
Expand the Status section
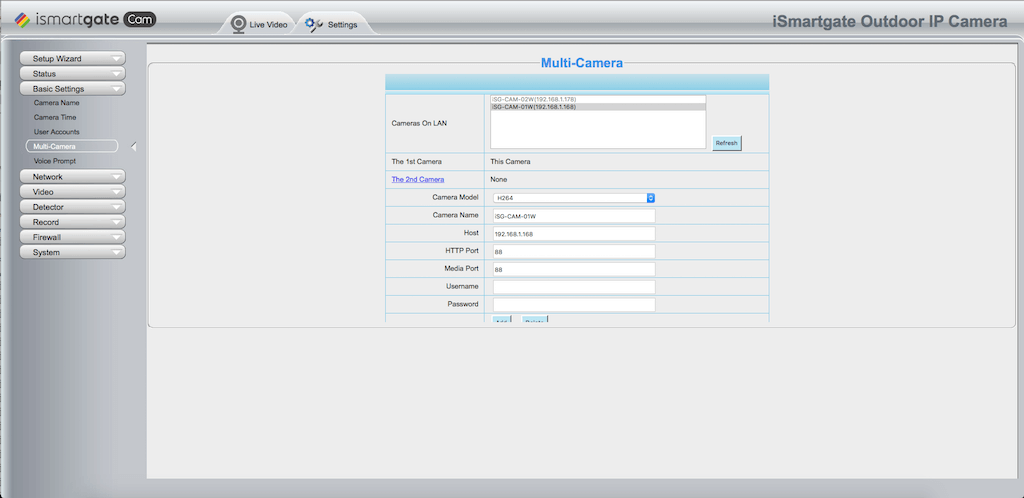[x=72, y=74]
